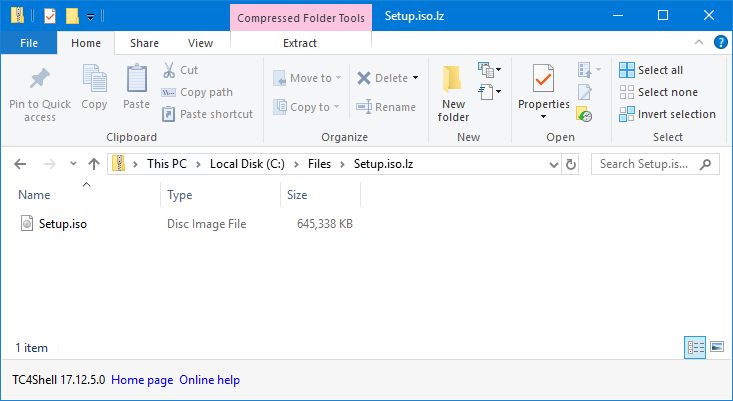Click Select all
733x401 pixels.
pyautogui.click(x=651, y=70)
